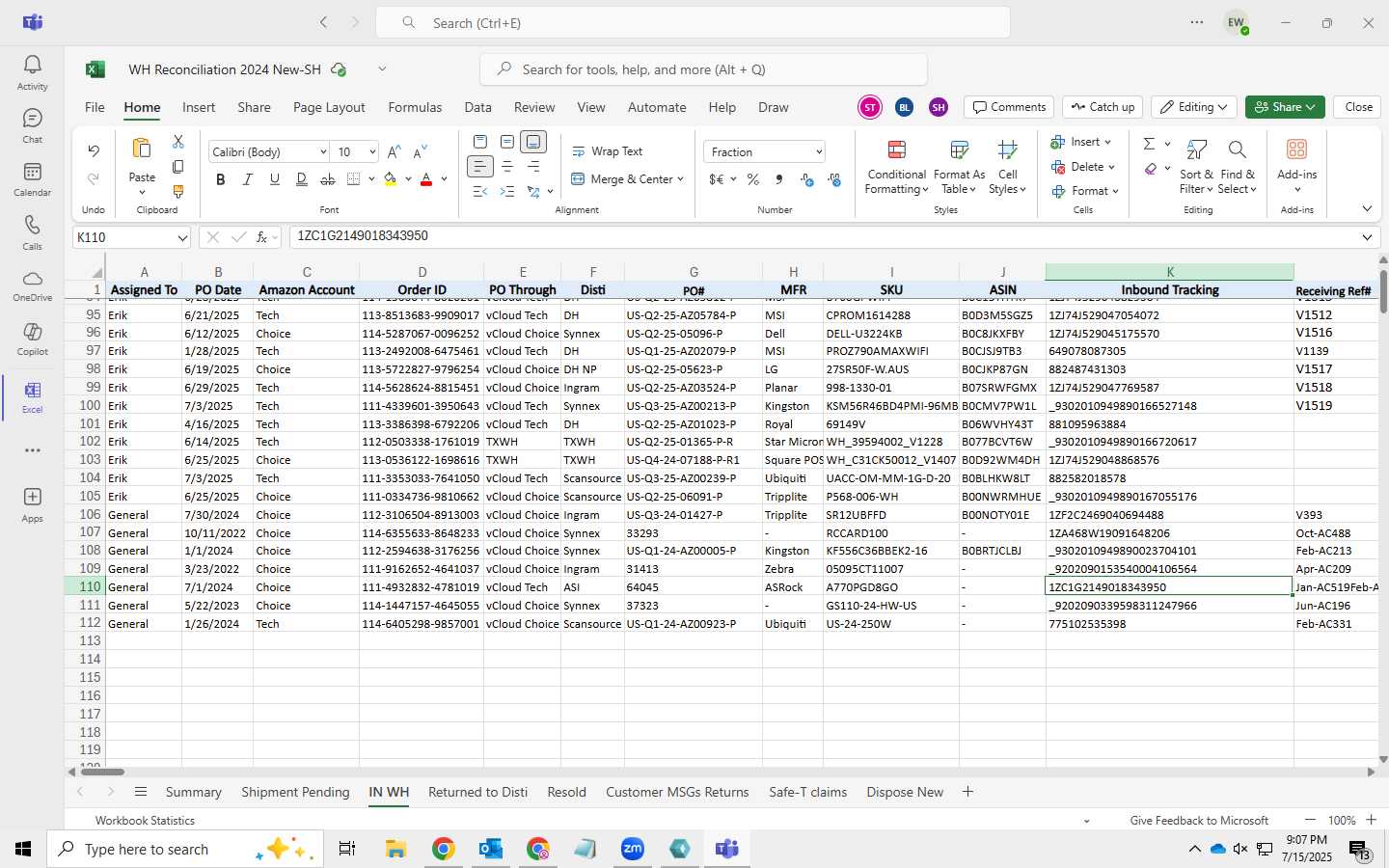Open the Fraction number format dropdown
The image size is (1389, 868).
[819, 152]
